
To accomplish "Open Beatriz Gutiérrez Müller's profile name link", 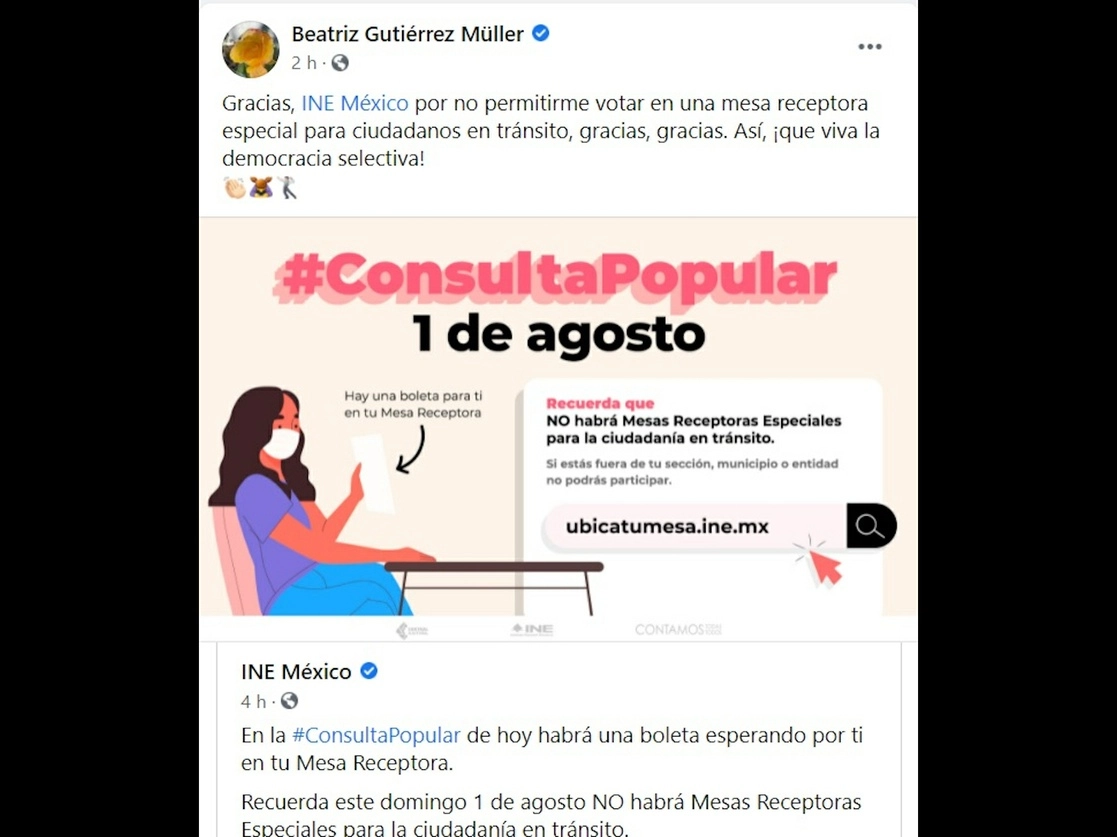I will 407,33.
